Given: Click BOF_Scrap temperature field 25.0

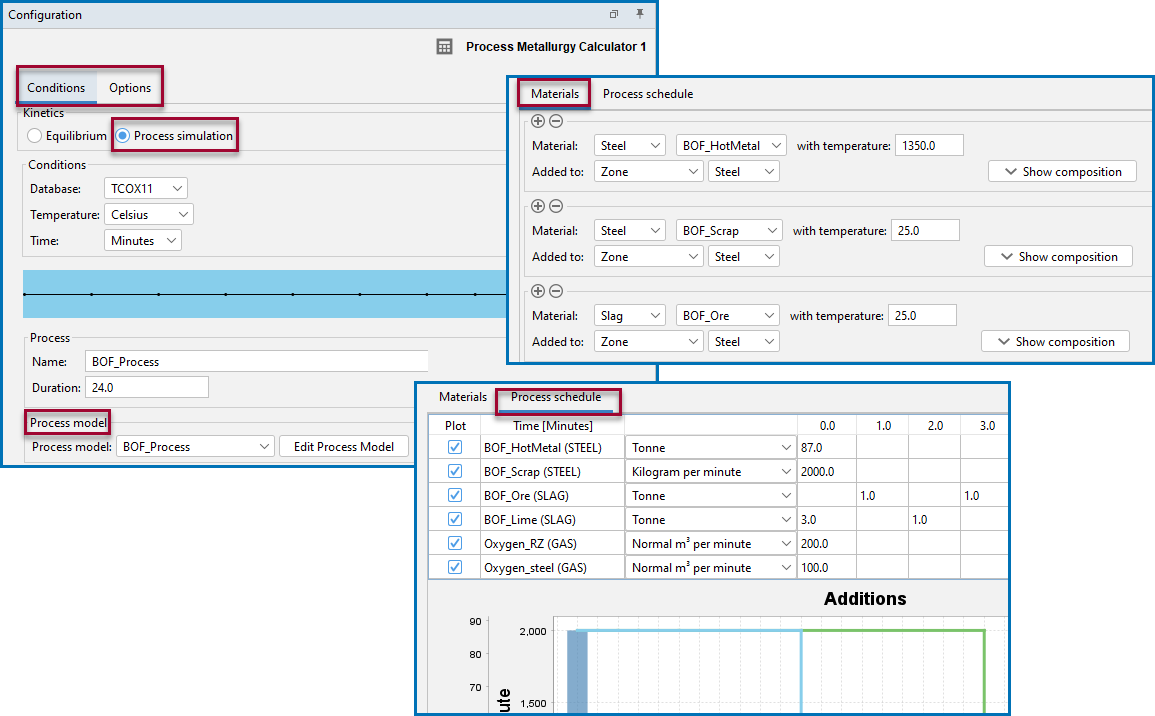Looking at the screenshot, I should (925, 231).
